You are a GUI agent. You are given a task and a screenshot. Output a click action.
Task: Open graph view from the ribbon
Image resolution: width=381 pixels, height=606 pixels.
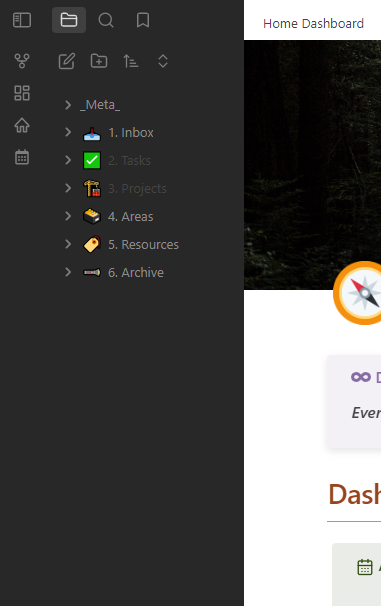(x=22, y=61)
